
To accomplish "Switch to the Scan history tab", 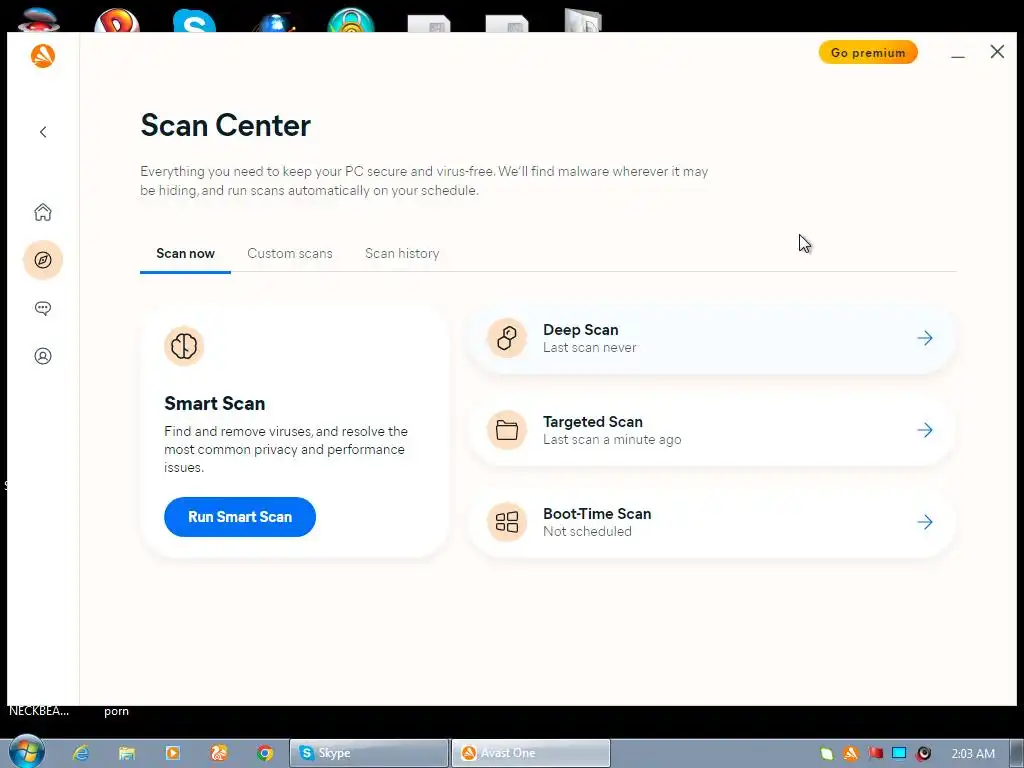I will click(402, 253).
